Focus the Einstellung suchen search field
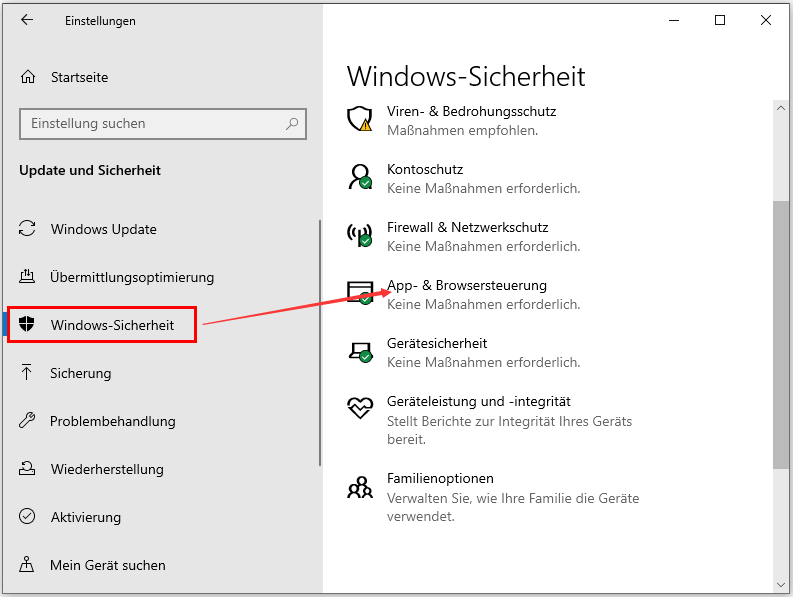 click(x=163, y=123)
